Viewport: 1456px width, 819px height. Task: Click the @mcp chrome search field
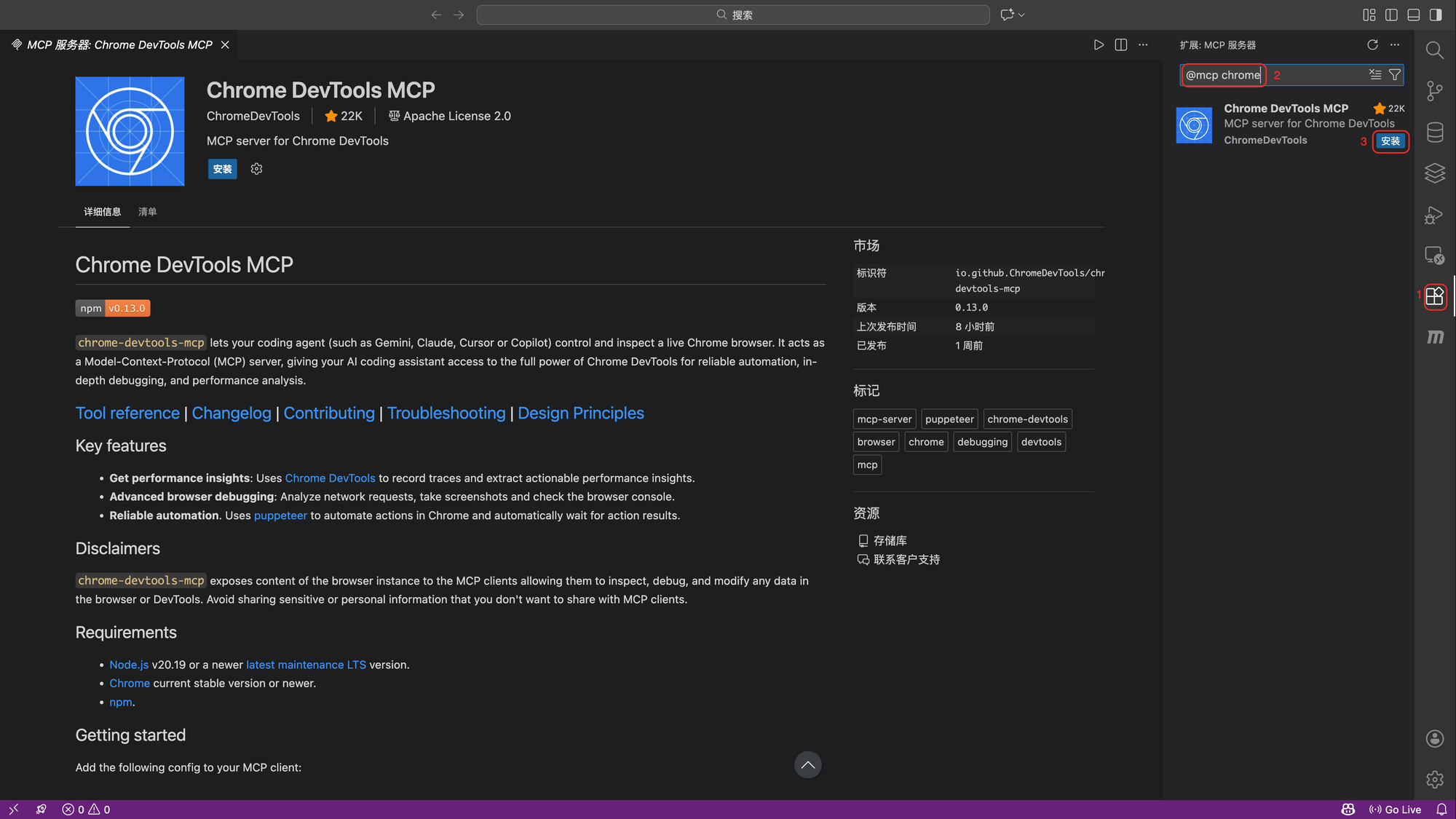pos(1223,75)
